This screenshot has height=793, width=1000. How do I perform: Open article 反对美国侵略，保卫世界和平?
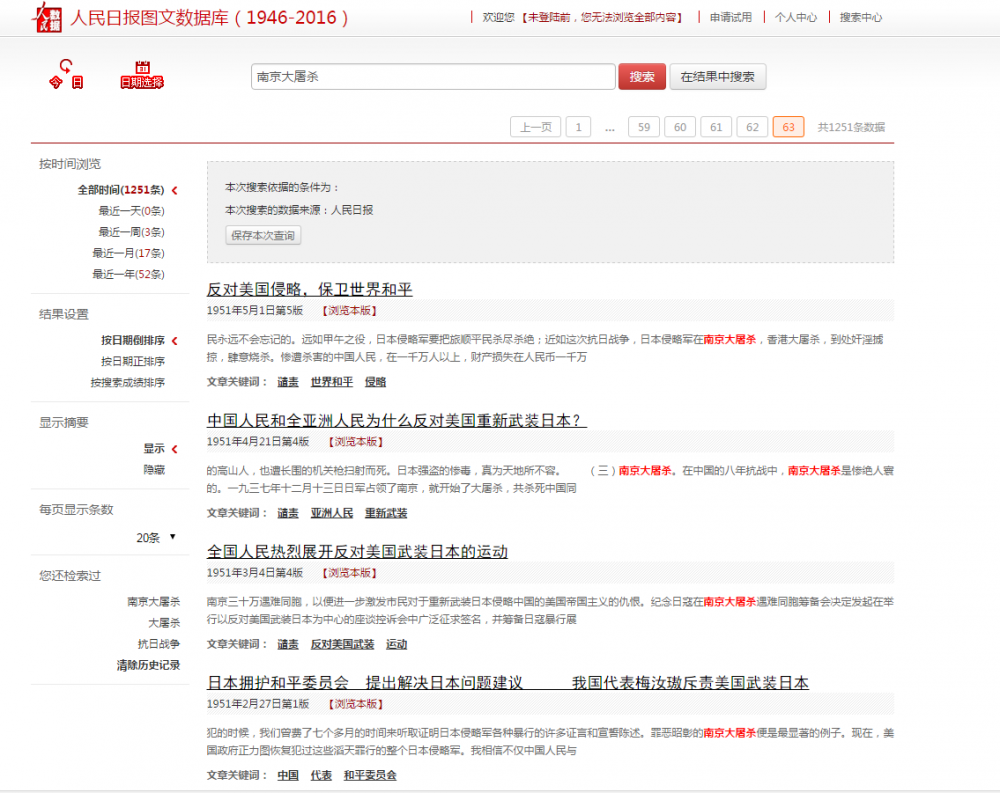pos(309,289)
